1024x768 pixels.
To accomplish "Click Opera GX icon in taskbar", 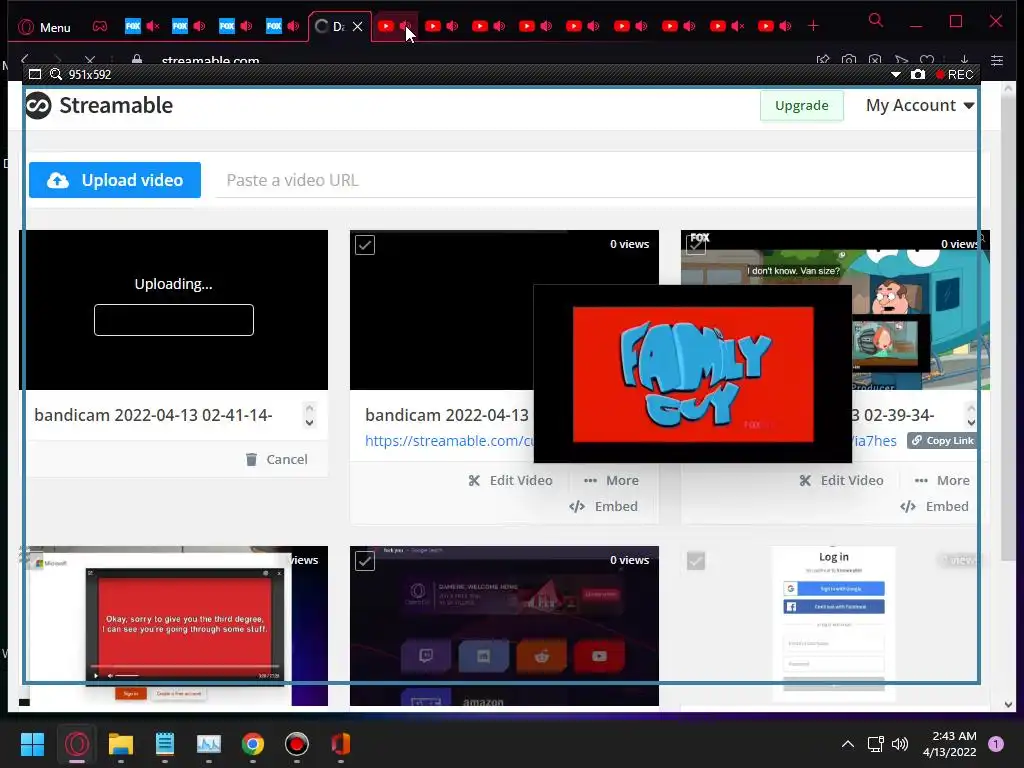I will tap(77, 744).
